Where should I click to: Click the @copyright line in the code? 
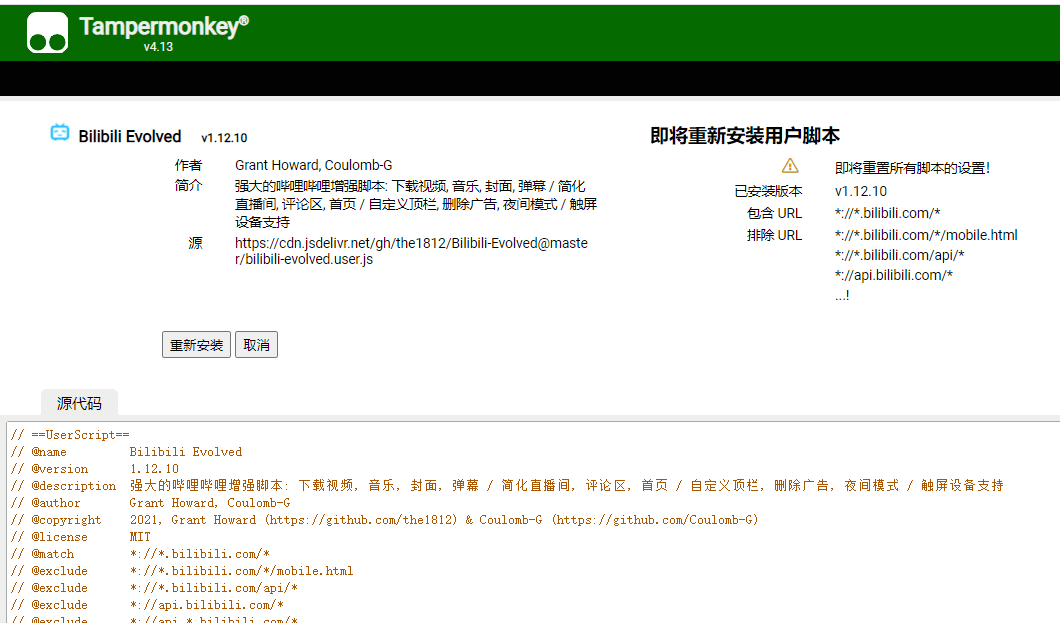pyautogui.click(x=385, y=520)
